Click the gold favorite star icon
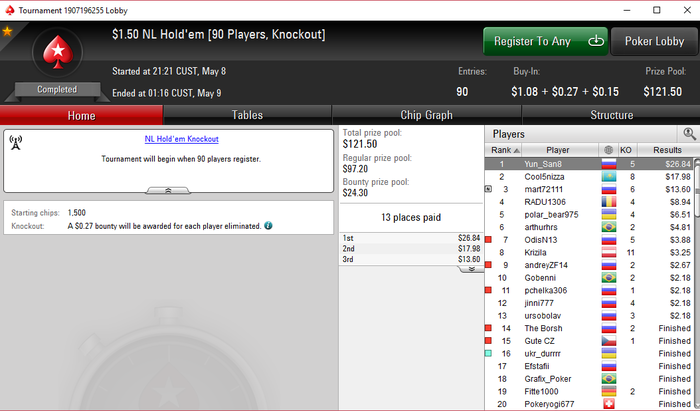The width and height of the screenshot is (700, 411). [x=7, y=31]
